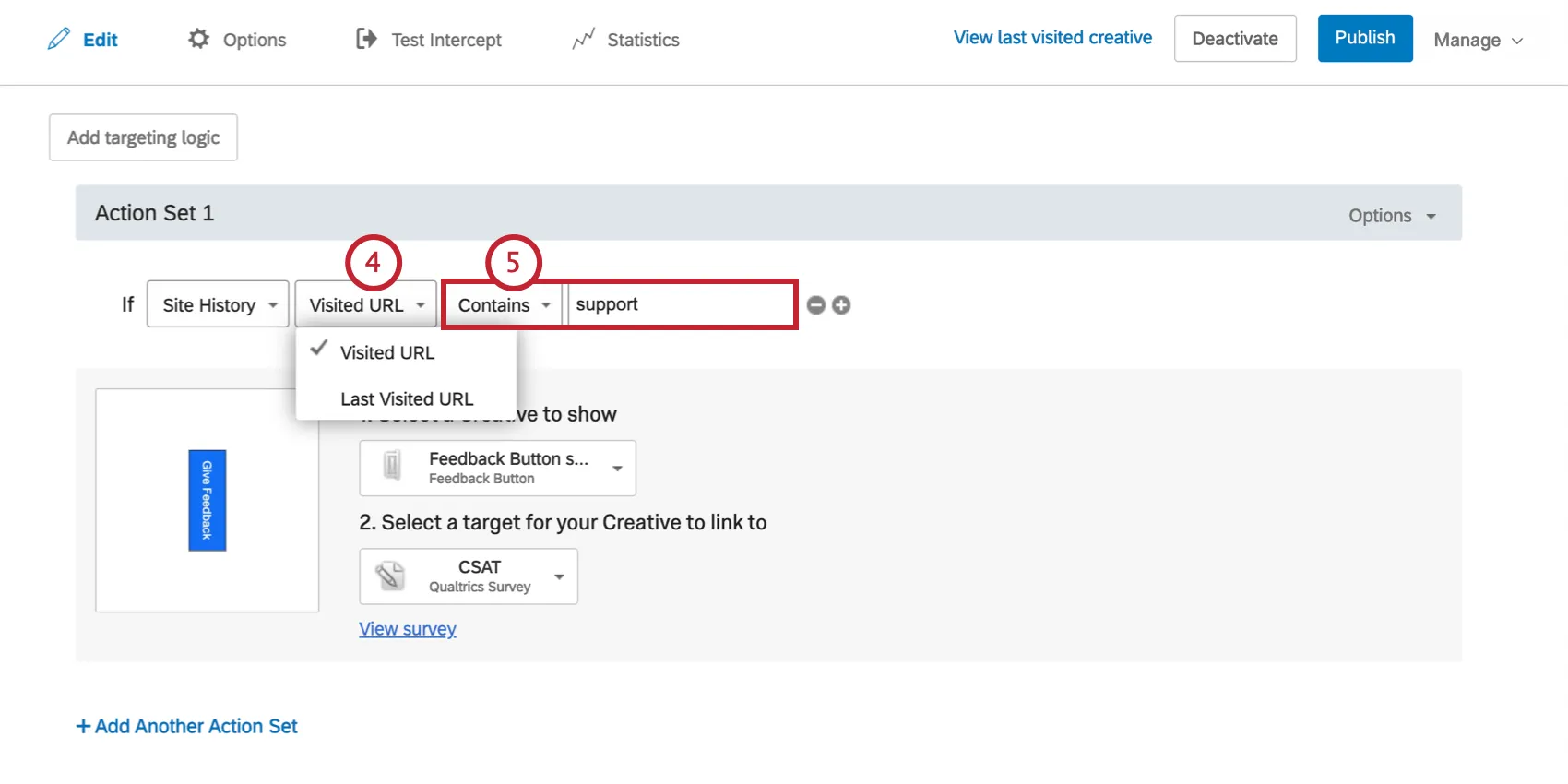
Task: Open the Contains operator dropdown
Action: tap(503, 304)
